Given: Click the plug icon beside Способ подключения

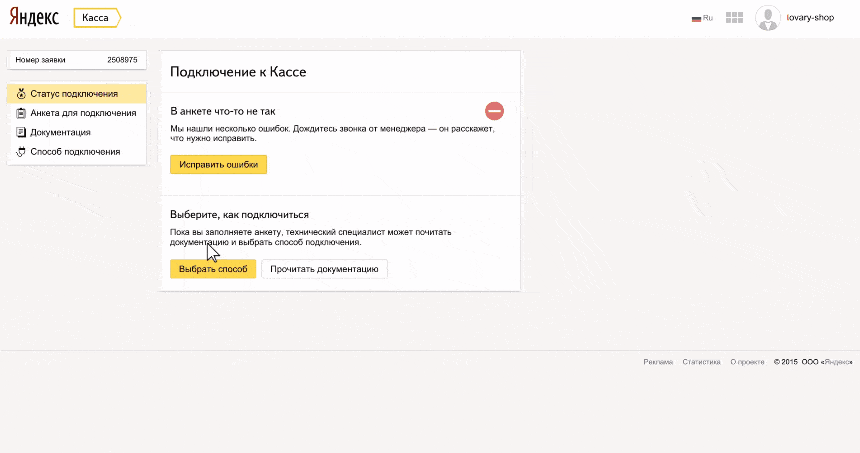Looking at the screenshot, I should [x=21, y=152].
